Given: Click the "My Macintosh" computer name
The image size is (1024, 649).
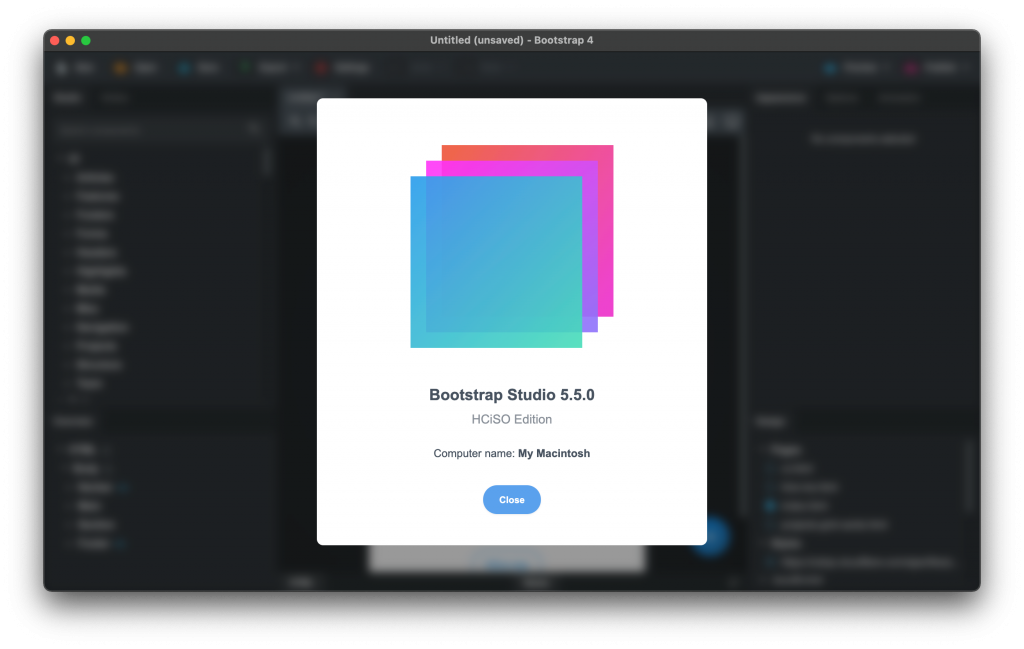Looking at the screenshot, I should pyautogui.click(x=554, y=453).
